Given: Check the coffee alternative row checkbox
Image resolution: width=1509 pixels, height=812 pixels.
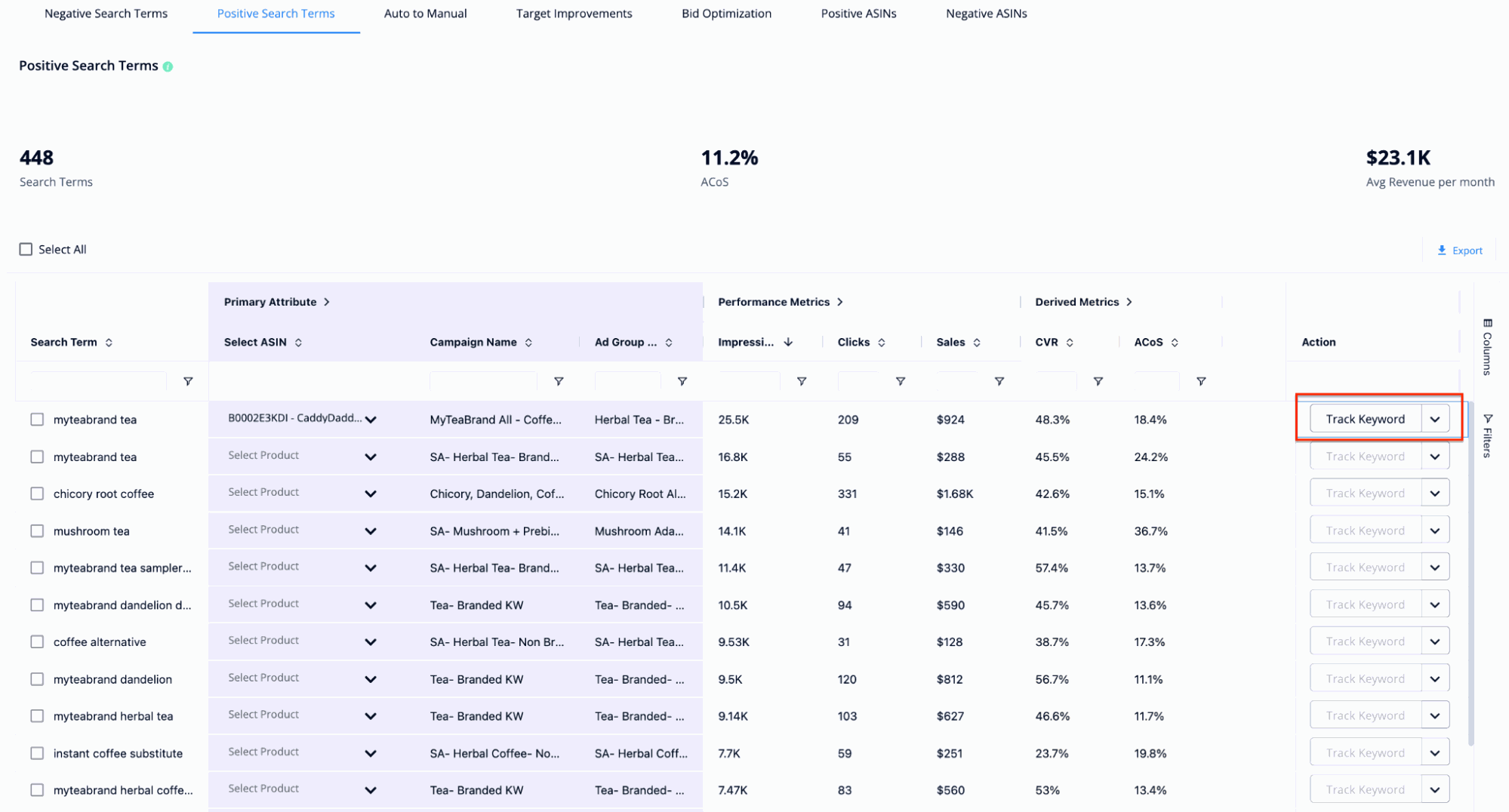Looking at the screenshot, I should (x=37, y=642).
